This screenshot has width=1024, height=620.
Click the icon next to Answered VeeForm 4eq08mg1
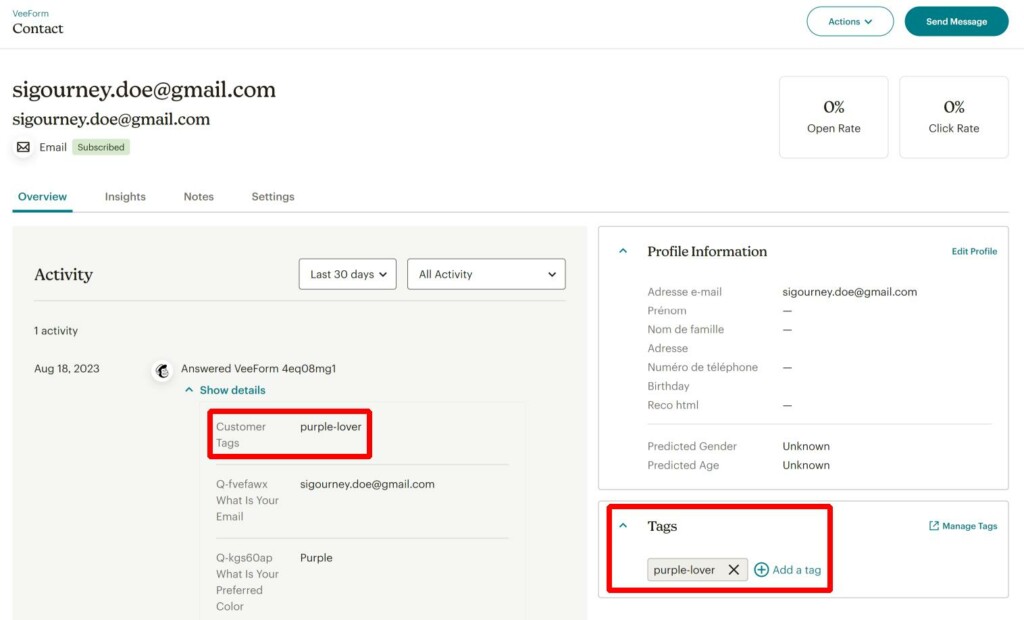coord(161,371)
